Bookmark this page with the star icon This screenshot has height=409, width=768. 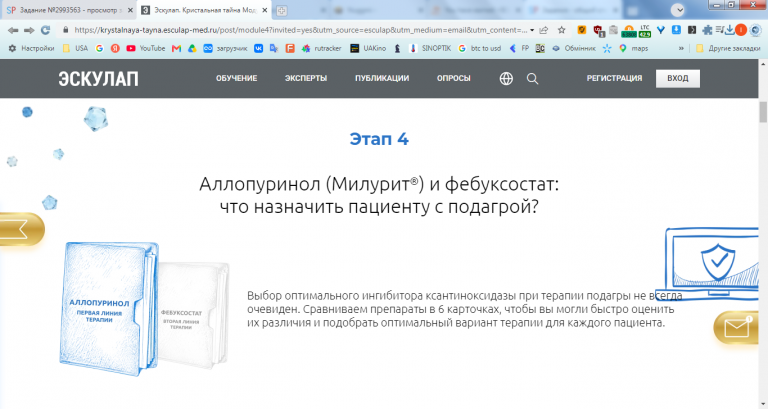[562, 30]
